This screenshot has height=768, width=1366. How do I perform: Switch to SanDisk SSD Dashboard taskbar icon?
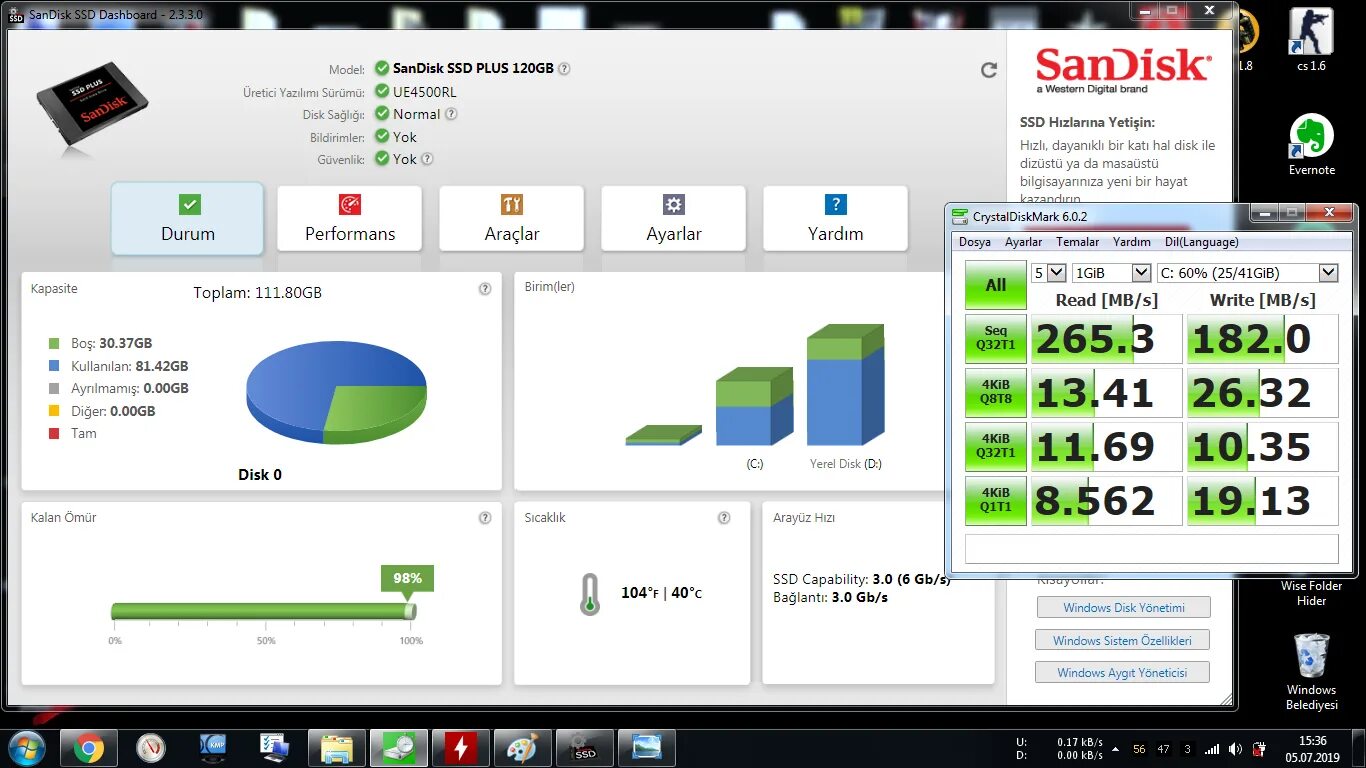[x=584, y=748]
